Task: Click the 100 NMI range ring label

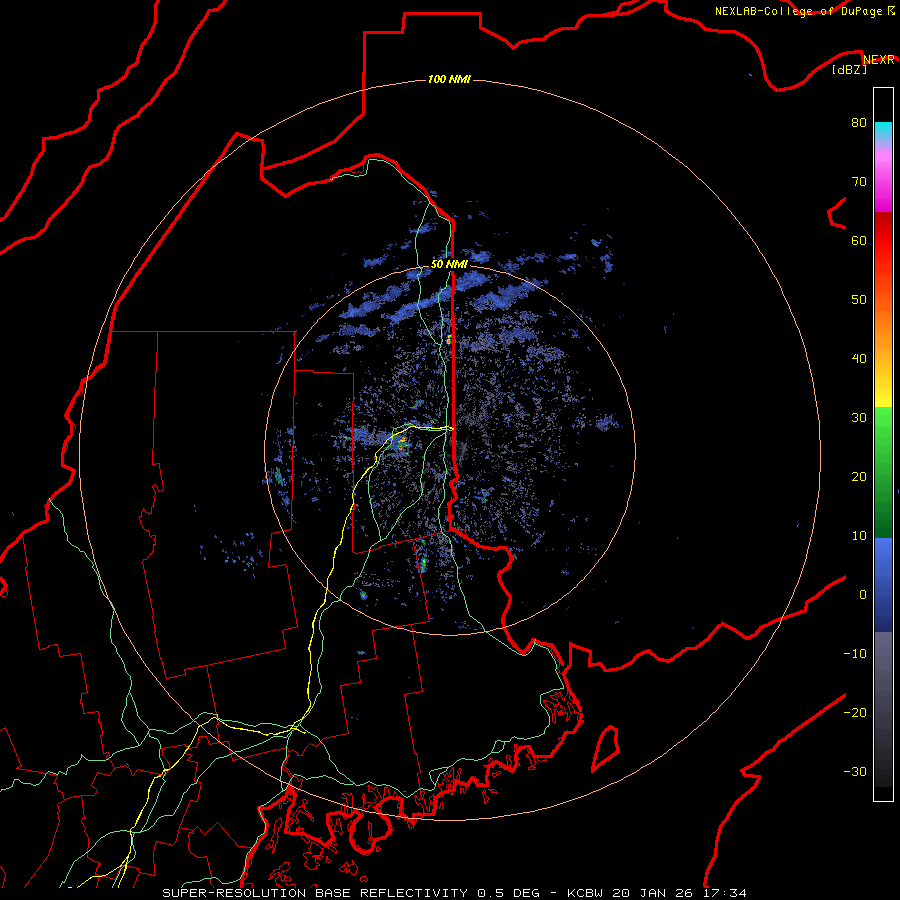Action: [x=449, y=79]
